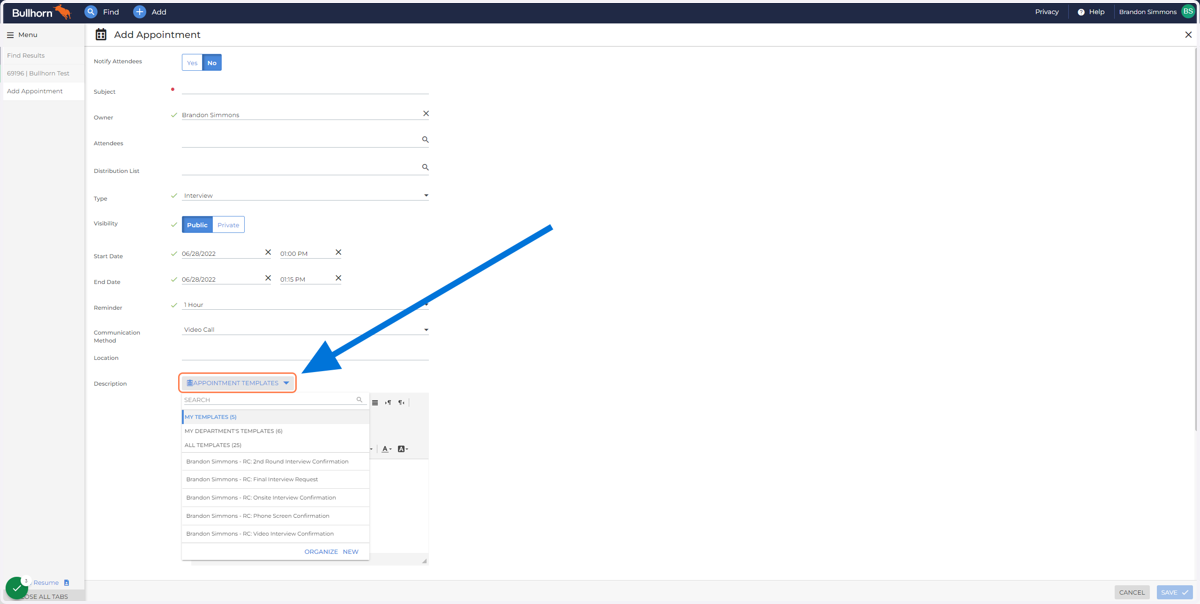This screenshot has height=604, width=1200.
Task: Click the template search magnifier icon
Action: pos(360,400)
